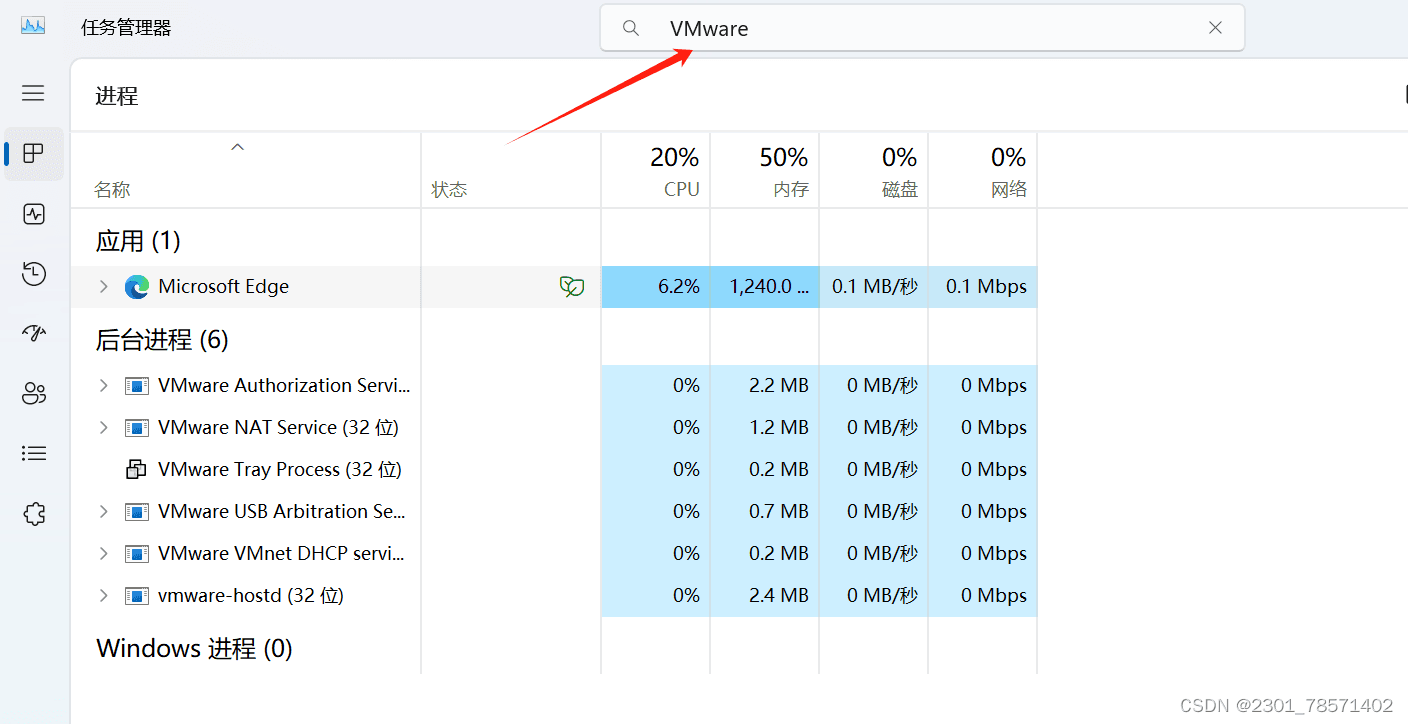
Task: Open the Startup apps sidebar icon
Action: point(34,334)
